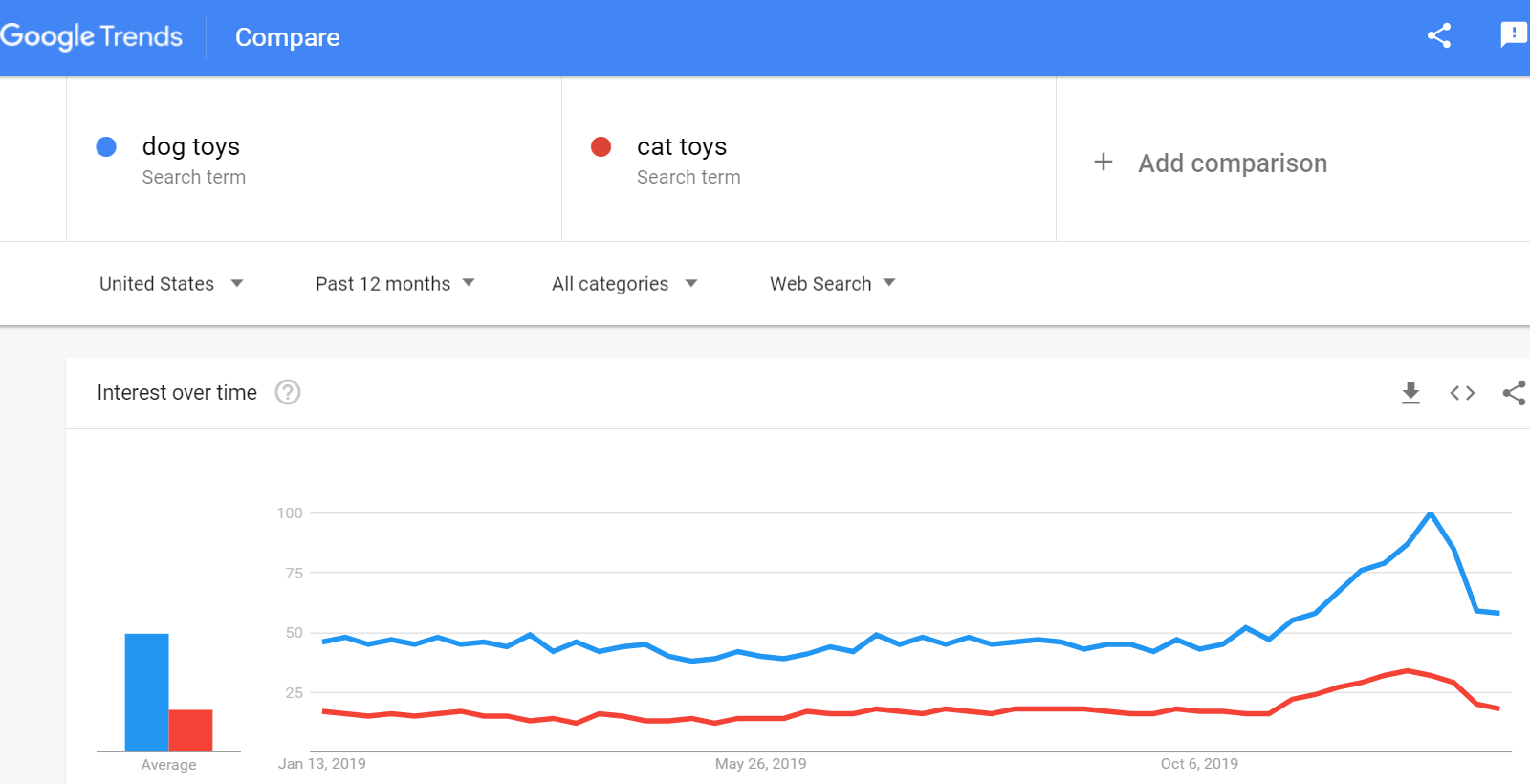Click the share icon in blue header
The height and width of the screenshot is (784, 1530).
[x=1439, y=36]
